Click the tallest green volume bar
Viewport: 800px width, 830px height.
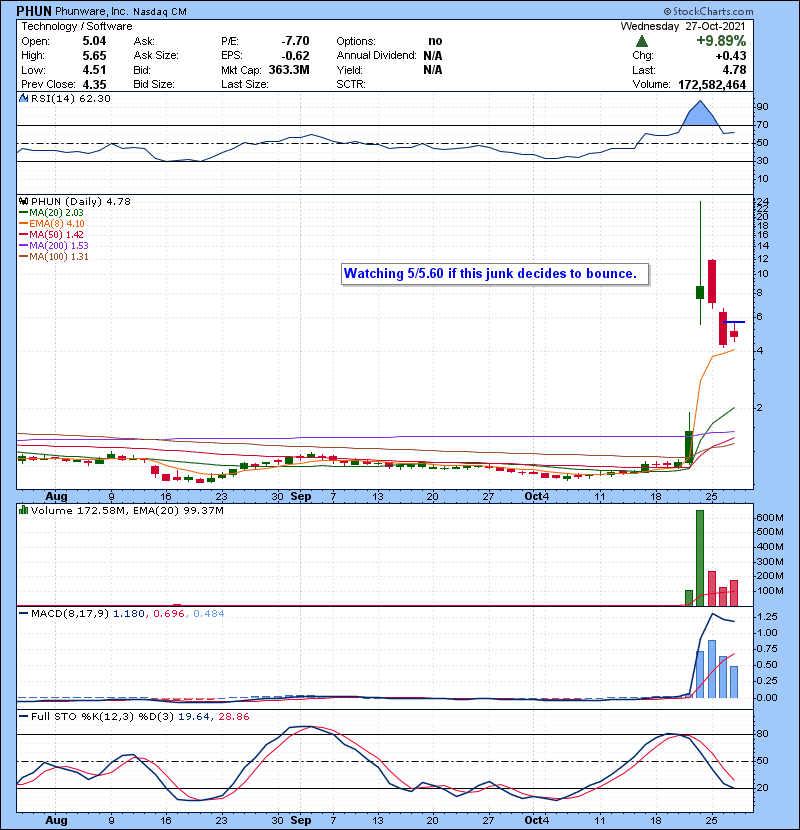coord(700,558)
